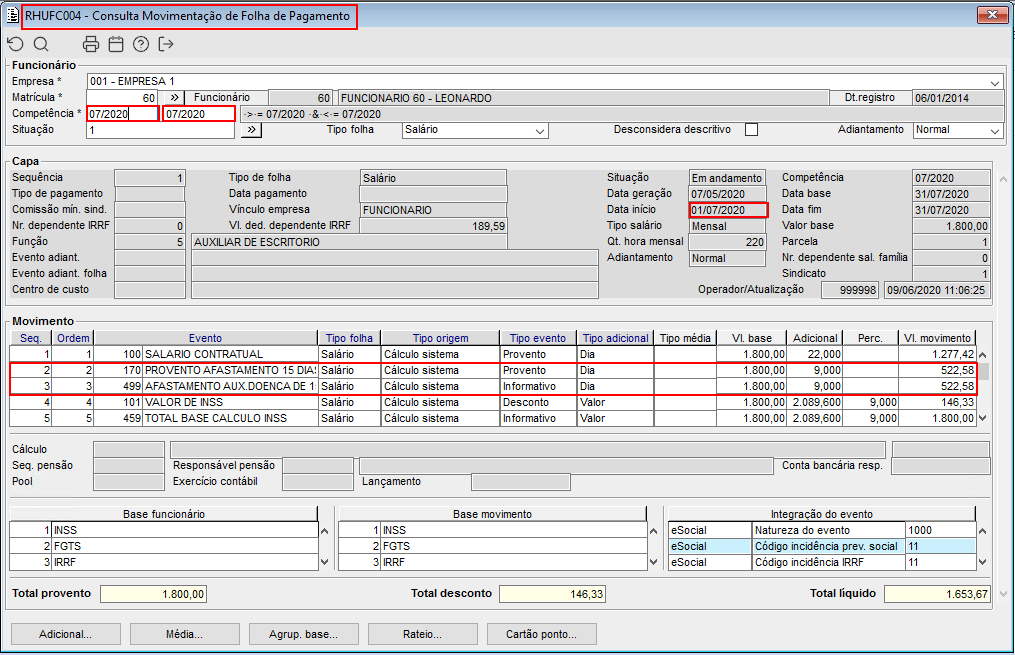Screen dimensions: 1015x655
Task: Open the Tipo folha dropdown
Action: point(540,131)
